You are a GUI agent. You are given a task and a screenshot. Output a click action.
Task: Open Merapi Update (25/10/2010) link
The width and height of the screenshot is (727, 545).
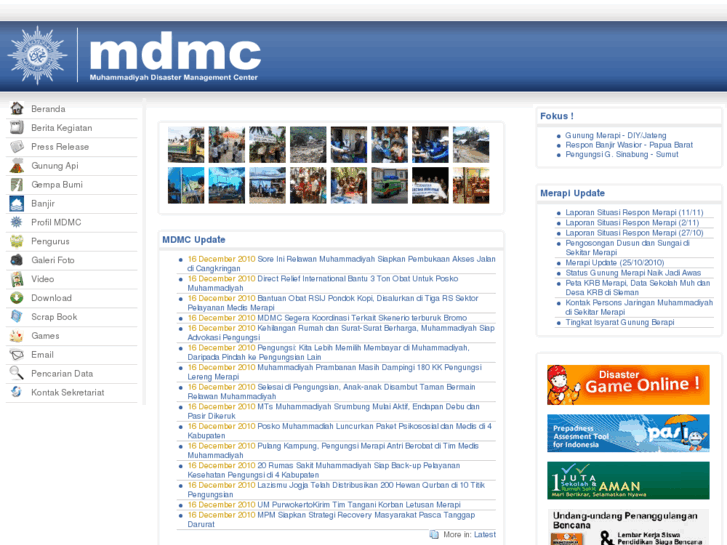coord(615,263)
